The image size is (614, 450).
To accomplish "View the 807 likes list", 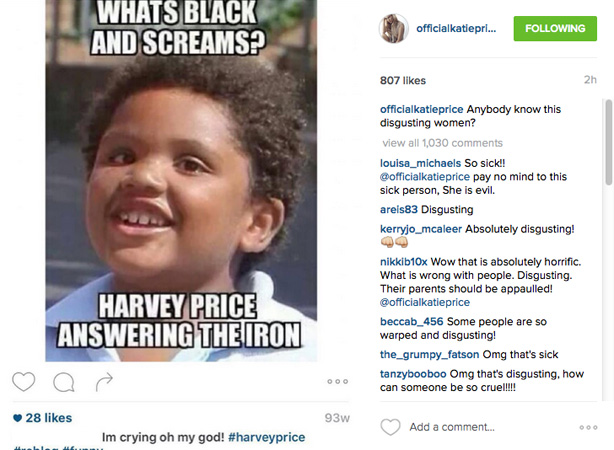I will [x=403, y=80].
